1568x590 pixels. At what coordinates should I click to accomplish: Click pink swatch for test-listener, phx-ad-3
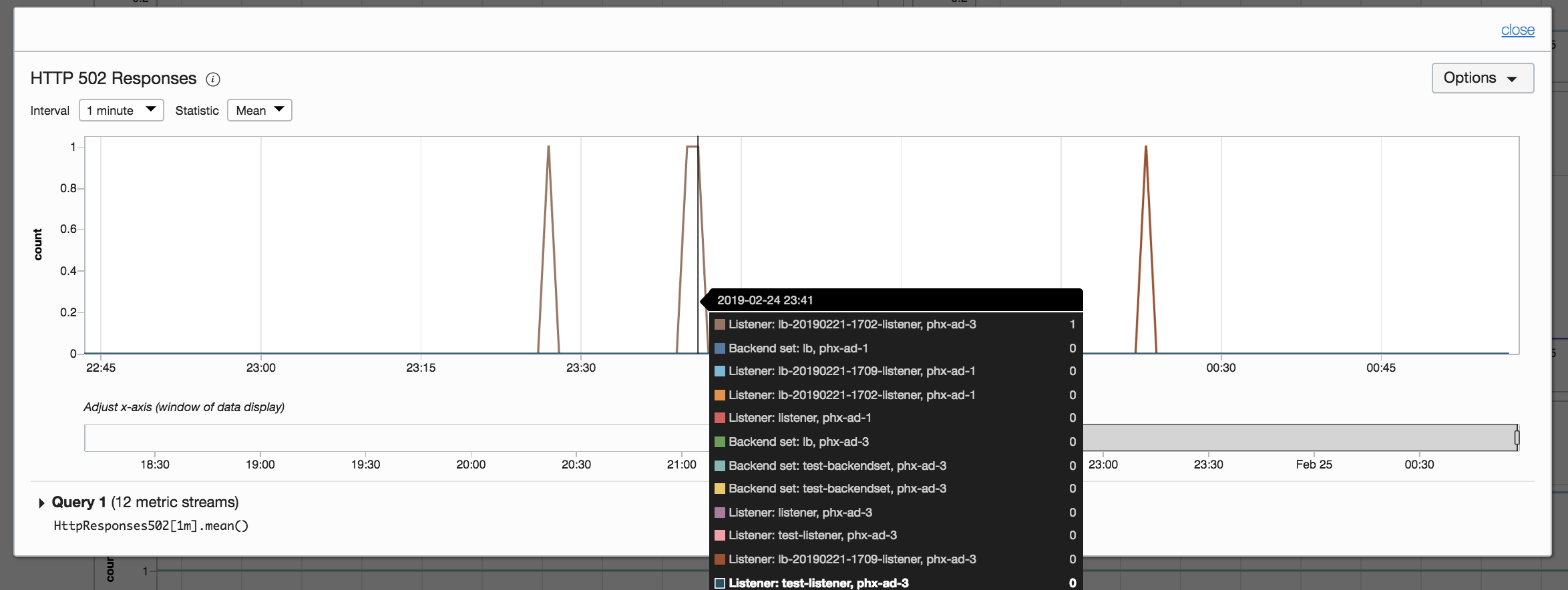720,535
